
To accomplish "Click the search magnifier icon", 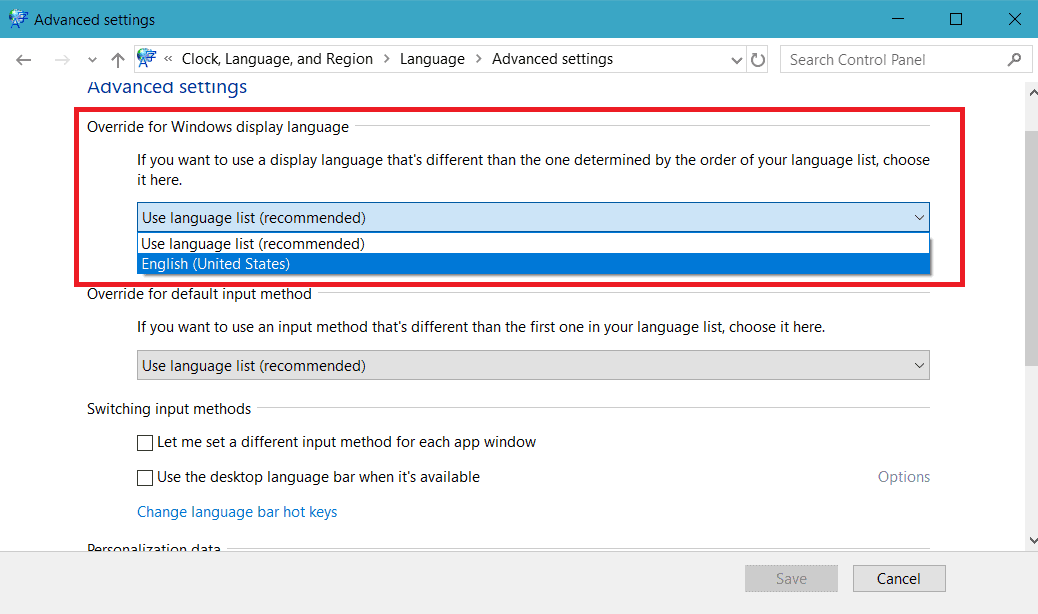I will (1016, 59).
